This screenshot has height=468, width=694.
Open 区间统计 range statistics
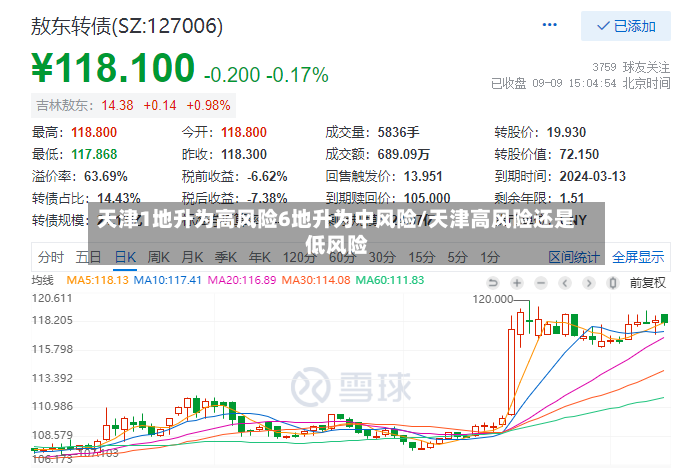(x=574, y=257)
